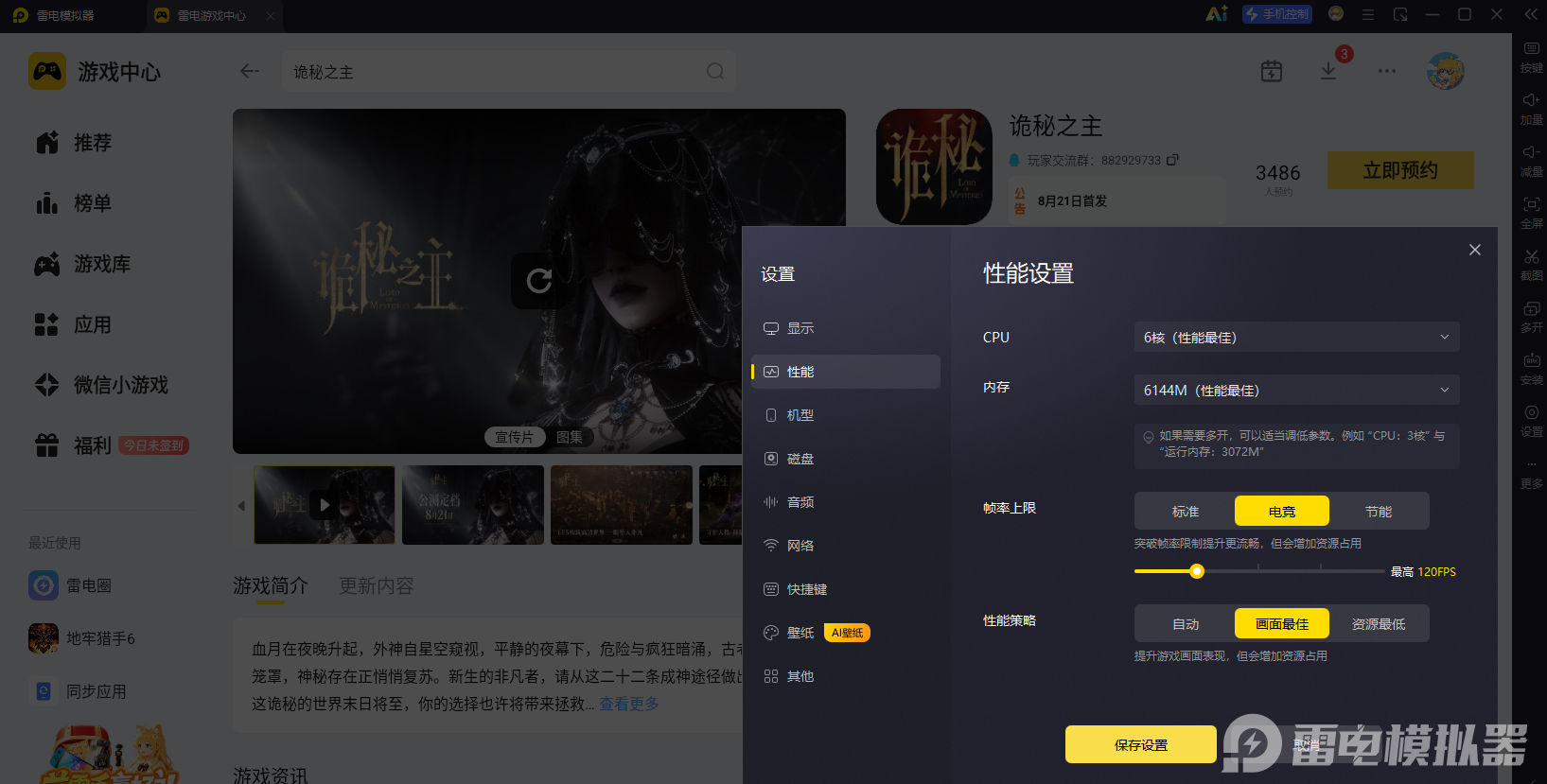Image resolution: width=1547 pixels, height=784 pixels.
Task: Select the 图集 media tab
Action: [x=570, y=437]
